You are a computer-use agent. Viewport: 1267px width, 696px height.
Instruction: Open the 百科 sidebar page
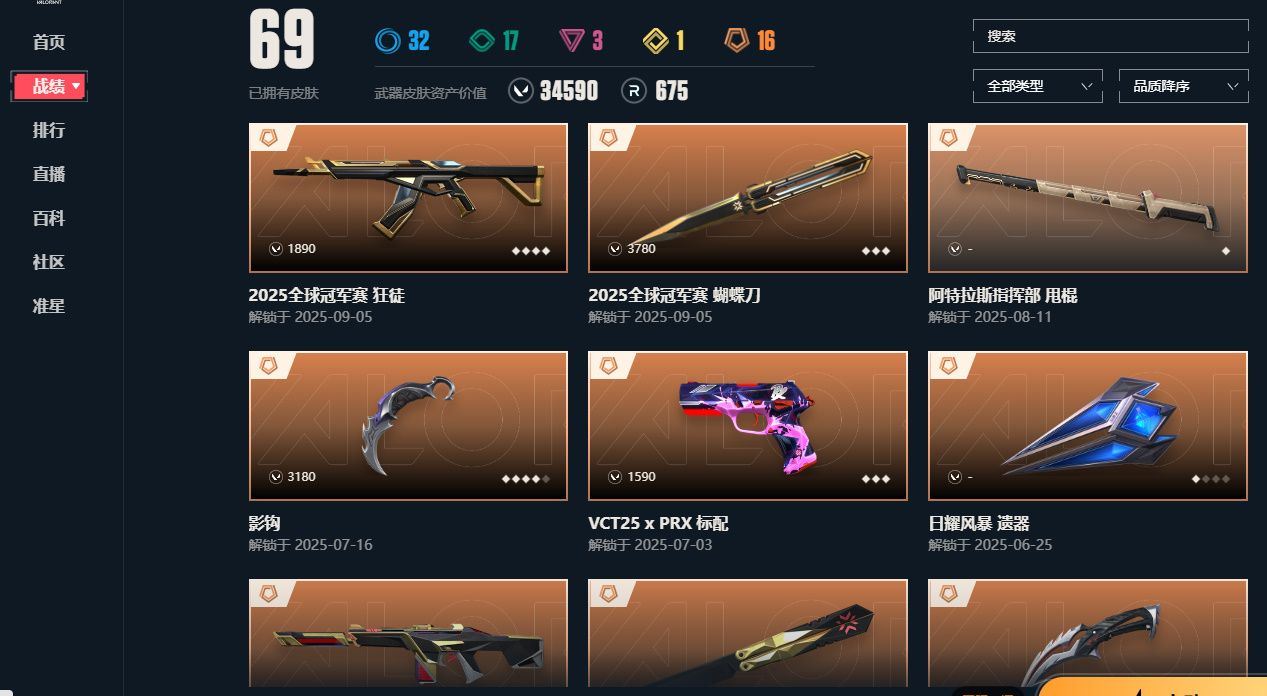coord(49,218)
